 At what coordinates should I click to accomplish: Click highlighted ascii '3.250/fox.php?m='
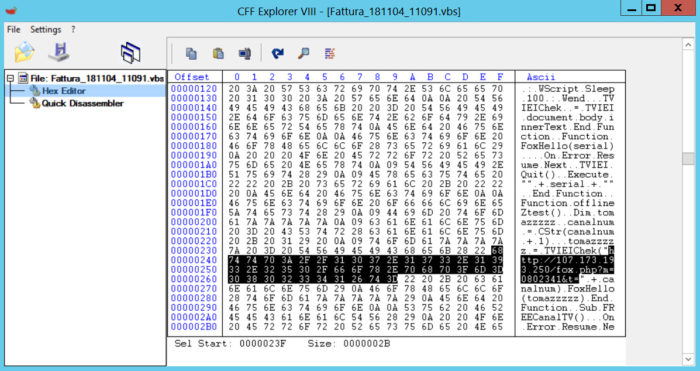click(567, 270)
